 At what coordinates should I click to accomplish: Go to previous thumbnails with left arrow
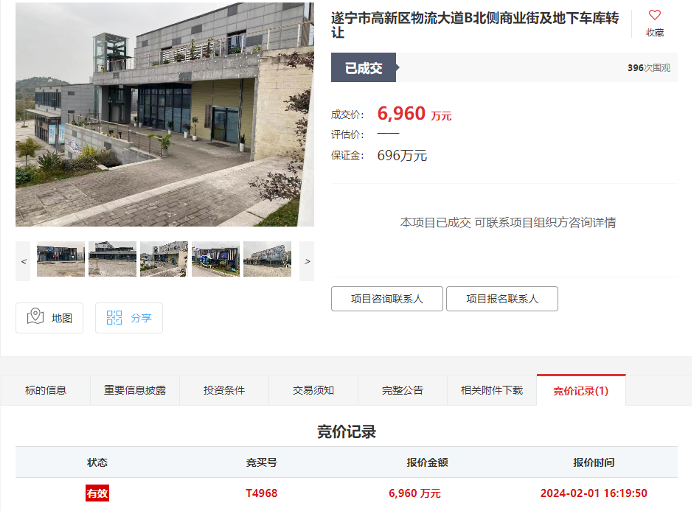pos(23,261)
